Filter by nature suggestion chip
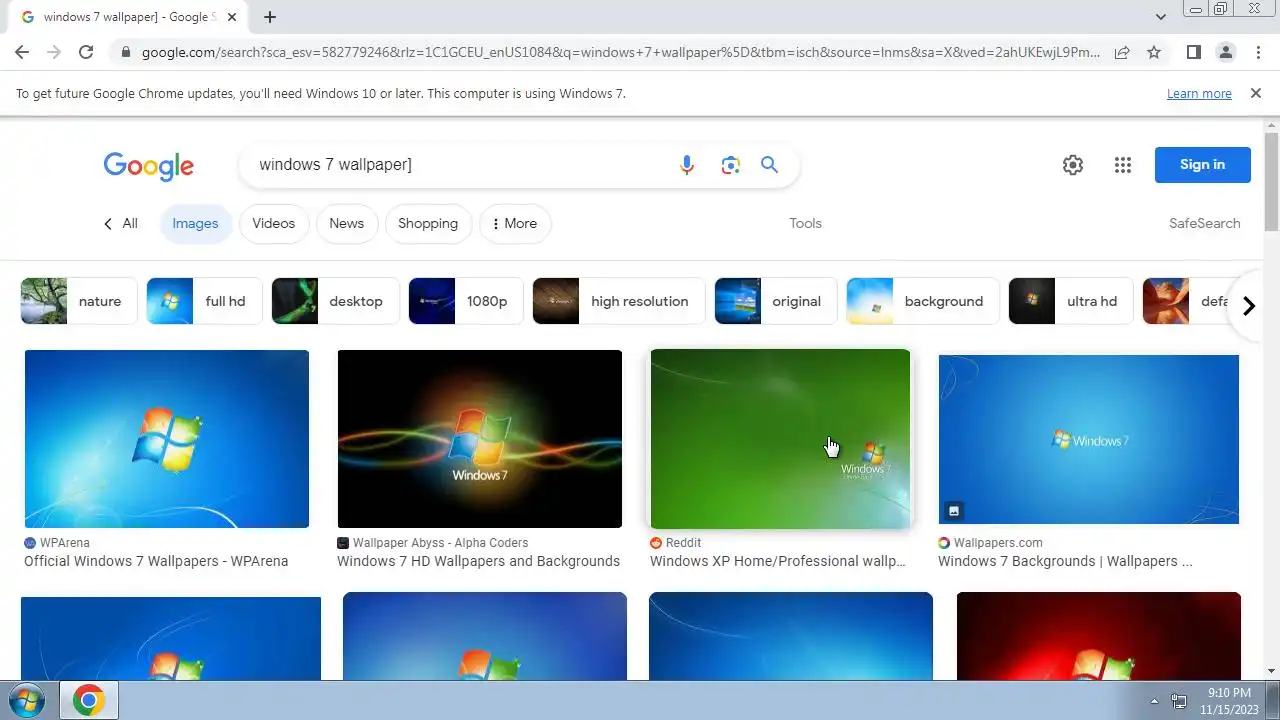 78,301
